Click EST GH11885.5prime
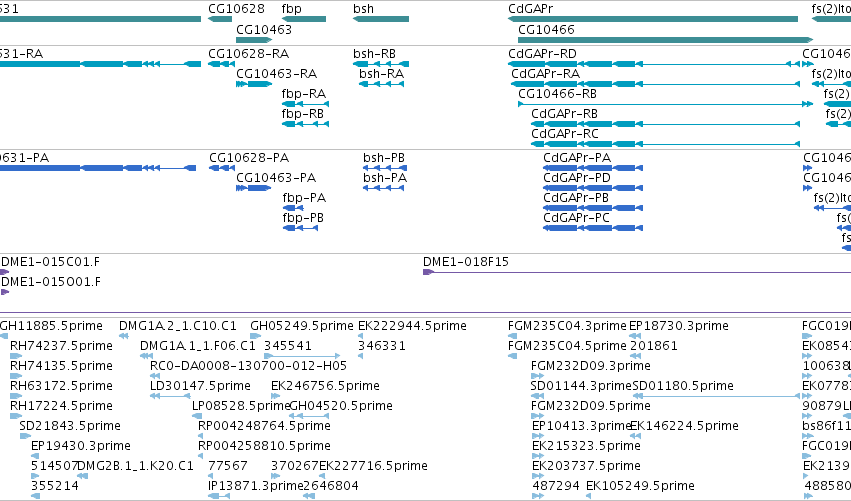The image size is (851, 501). pyautogui.click(x=51, y=326)
